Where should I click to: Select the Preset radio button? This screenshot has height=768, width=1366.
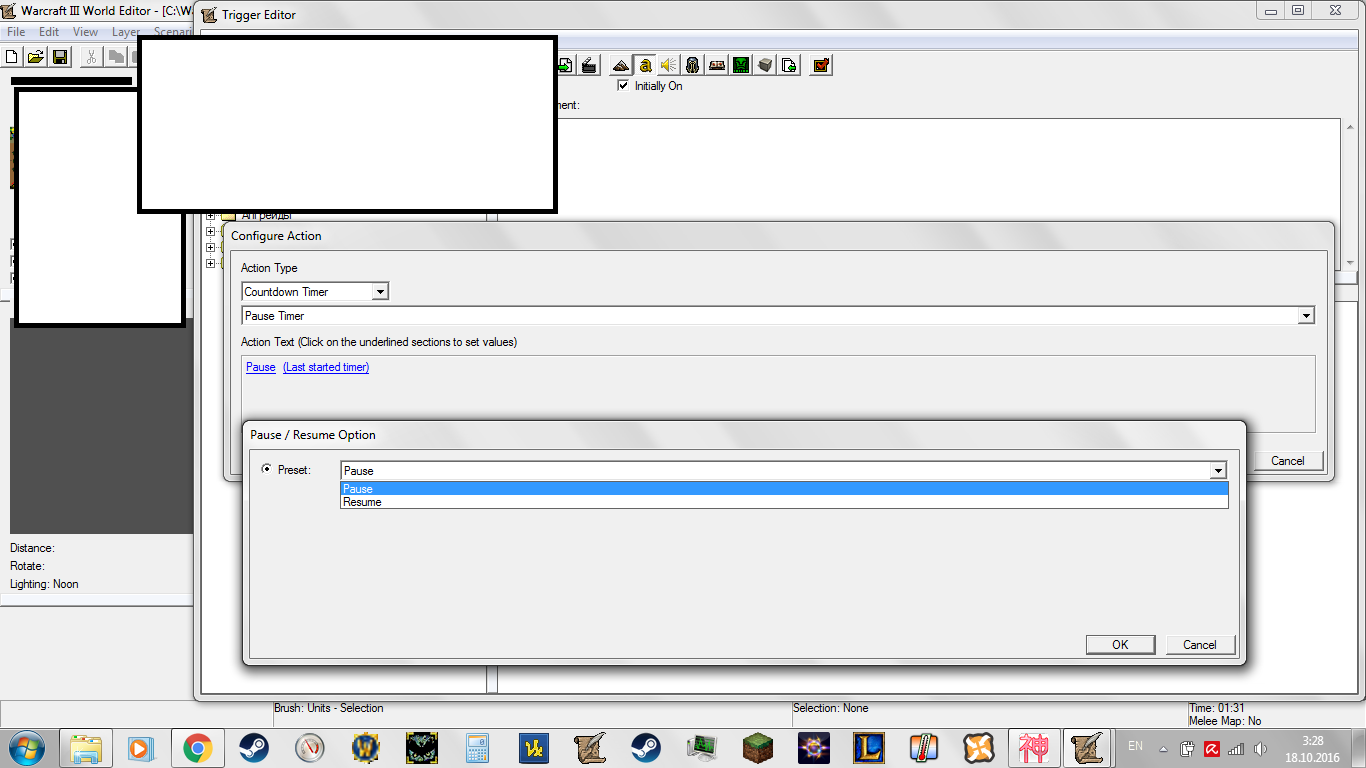[266, 469]
